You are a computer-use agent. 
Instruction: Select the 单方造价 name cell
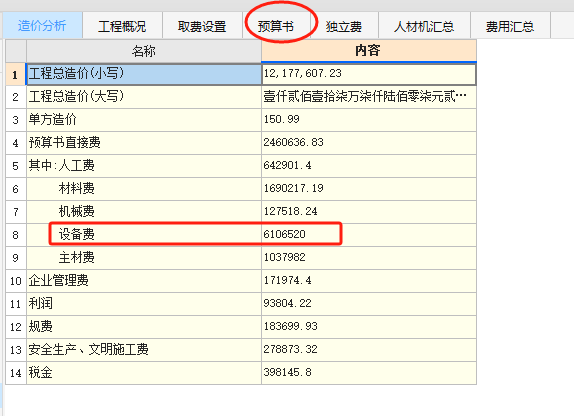144,120
